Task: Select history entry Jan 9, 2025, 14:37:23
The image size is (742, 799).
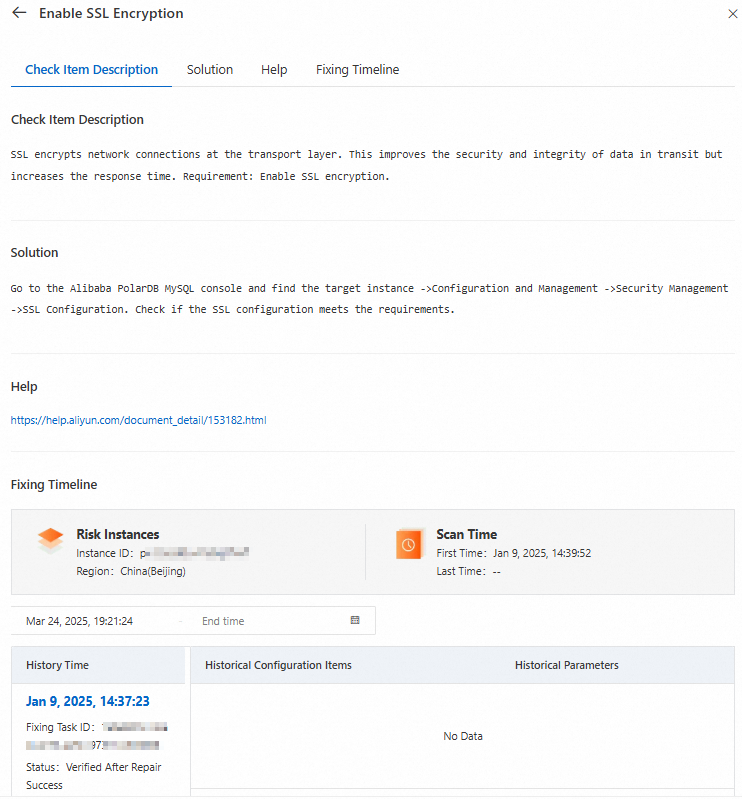Action: (88, 701)
